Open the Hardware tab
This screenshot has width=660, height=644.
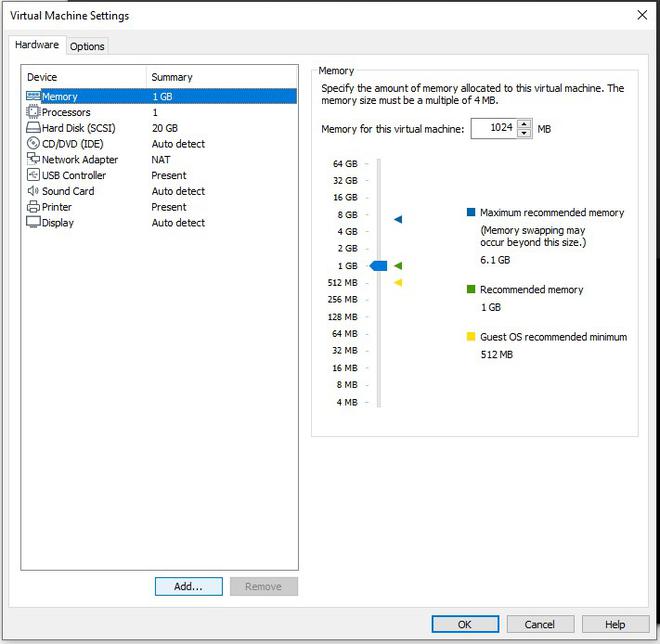click(x=37, y=45)
